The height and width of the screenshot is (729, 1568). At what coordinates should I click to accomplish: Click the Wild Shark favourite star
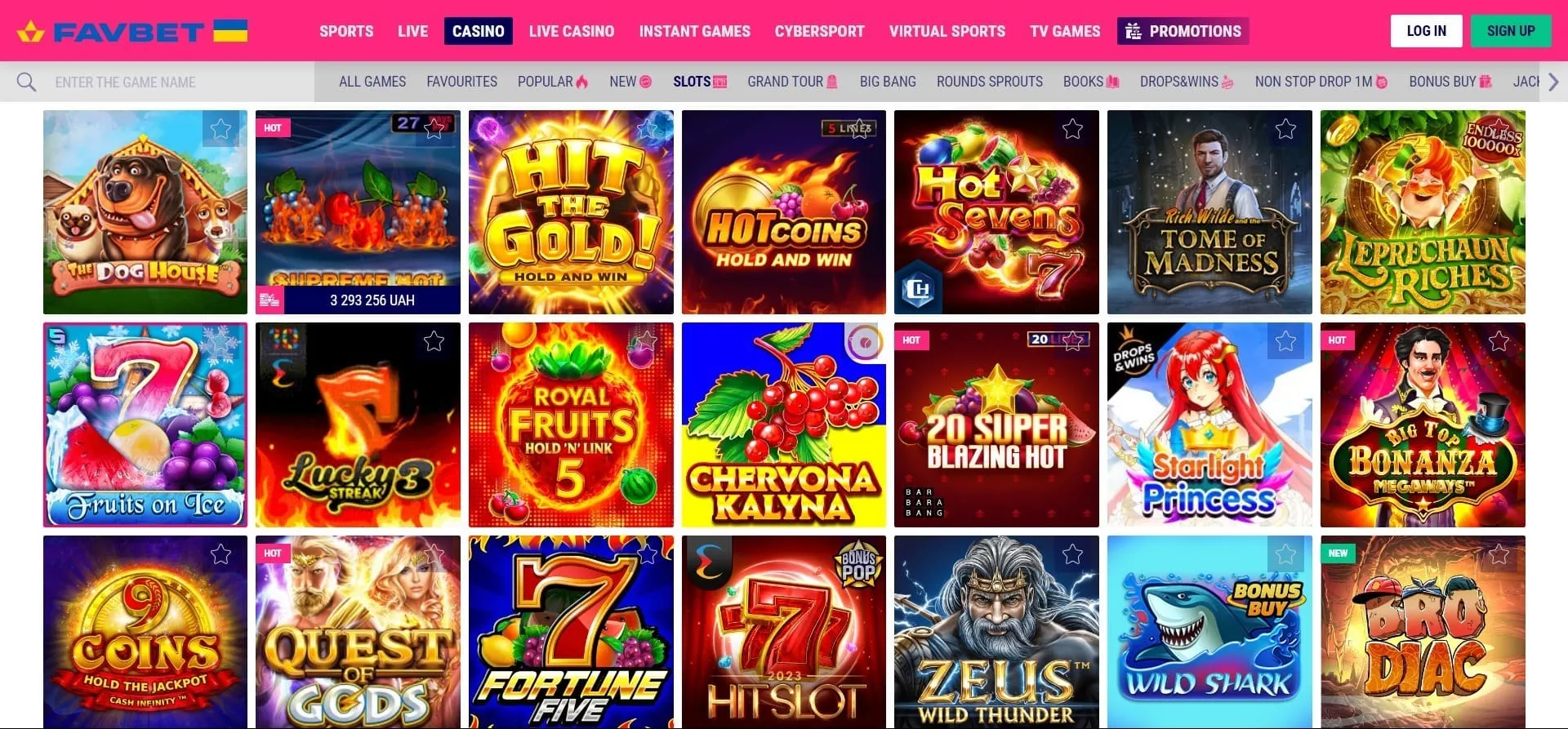1285,555
